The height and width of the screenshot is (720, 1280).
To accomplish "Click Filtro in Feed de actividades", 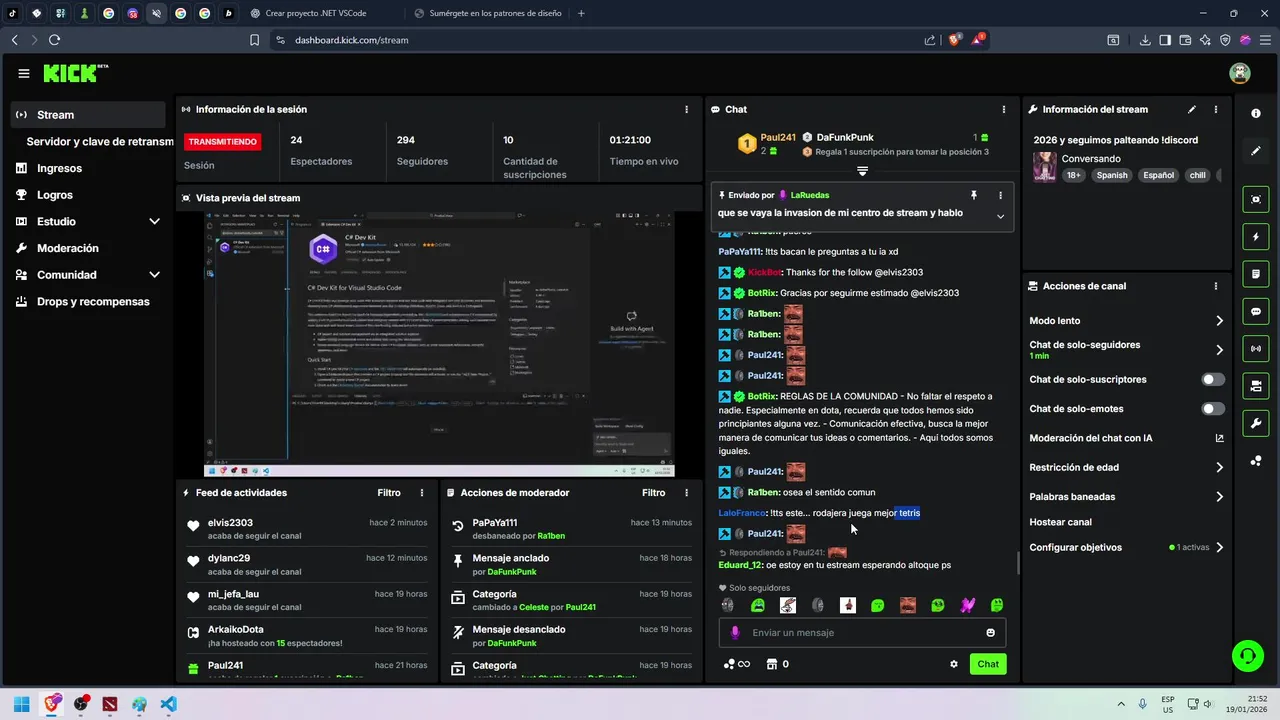I will (389, 493).
